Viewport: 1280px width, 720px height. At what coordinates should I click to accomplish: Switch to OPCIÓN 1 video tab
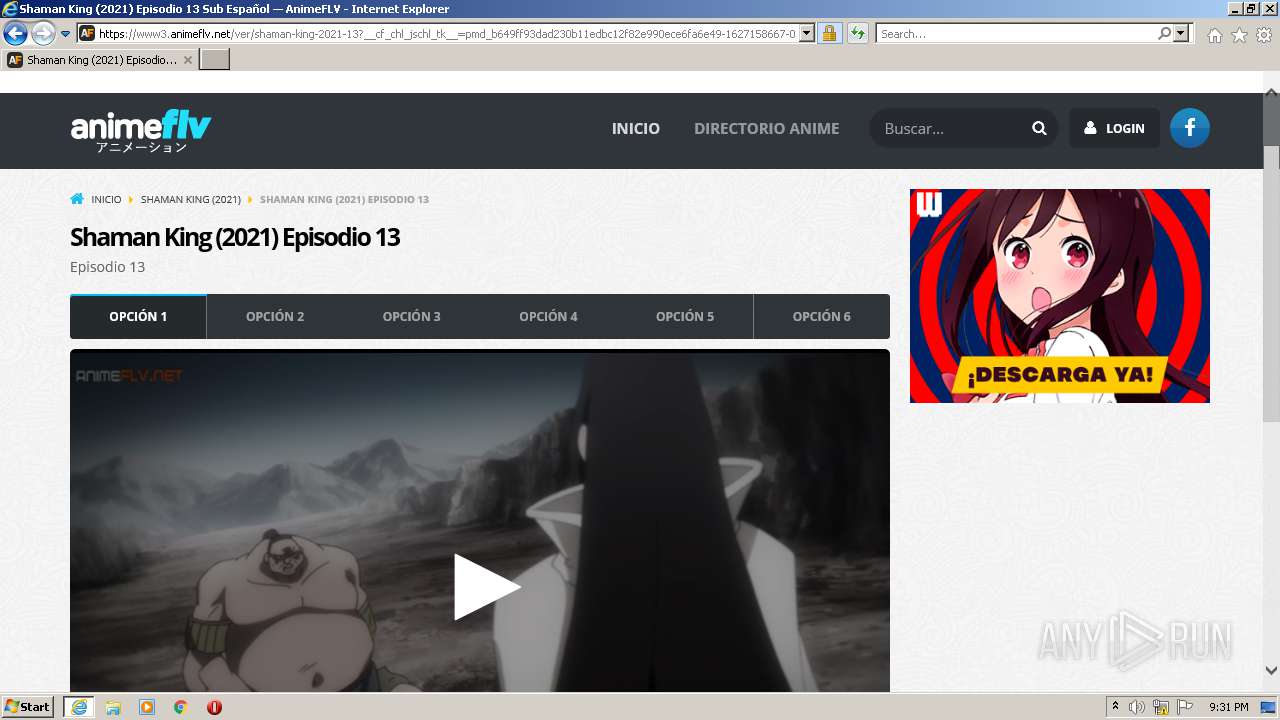tap(138, 316)
